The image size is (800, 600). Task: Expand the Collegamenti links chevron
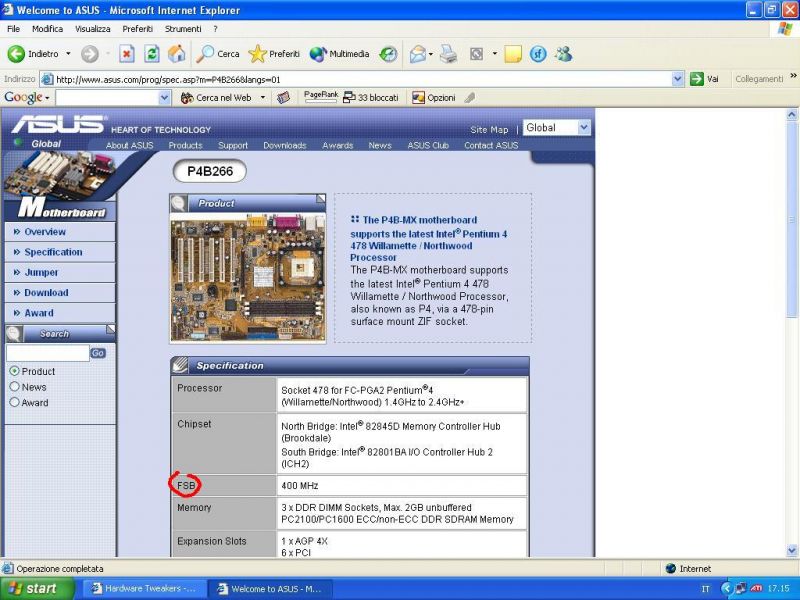click(793, 76)
